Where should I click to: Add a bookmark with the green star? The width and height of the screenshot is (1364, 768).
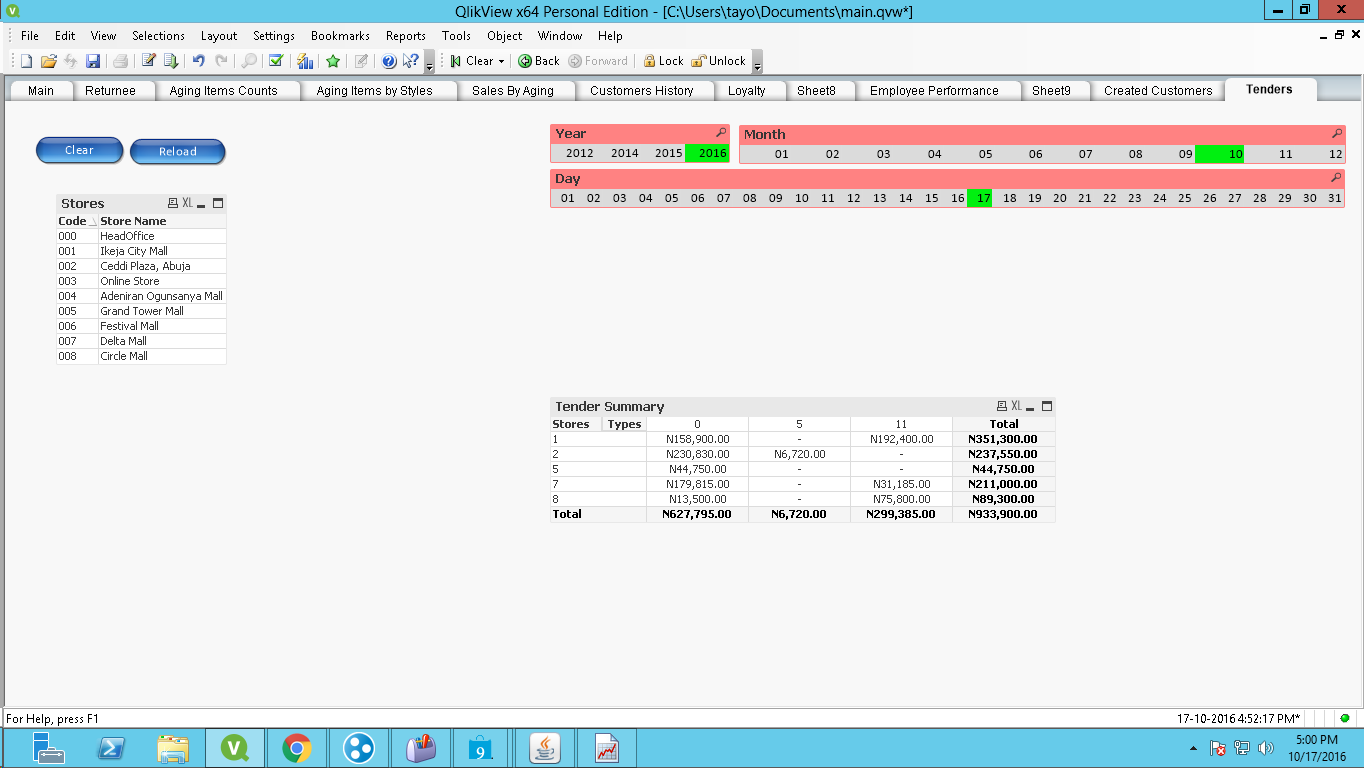pyautogui.click(x=333, y=61)
